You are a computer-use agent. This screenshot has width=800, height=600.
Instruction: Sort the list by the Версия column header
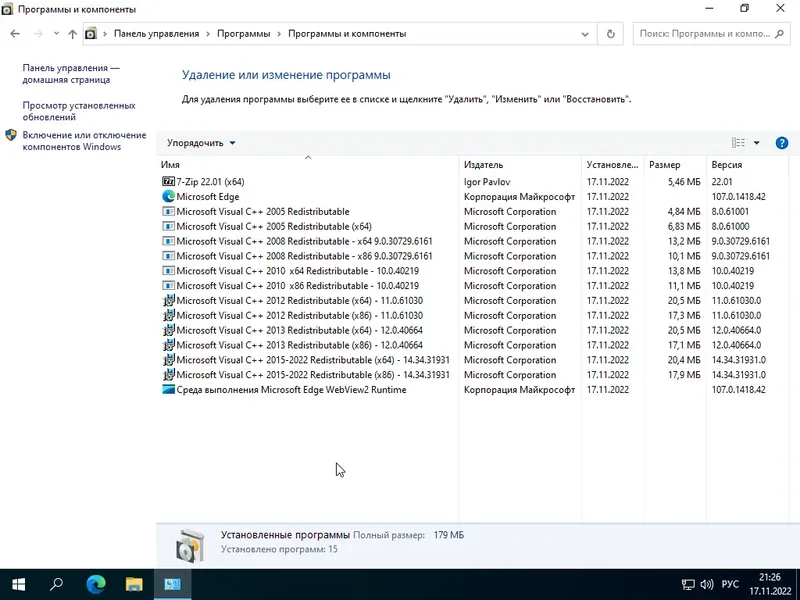click(x=747, y=164)
